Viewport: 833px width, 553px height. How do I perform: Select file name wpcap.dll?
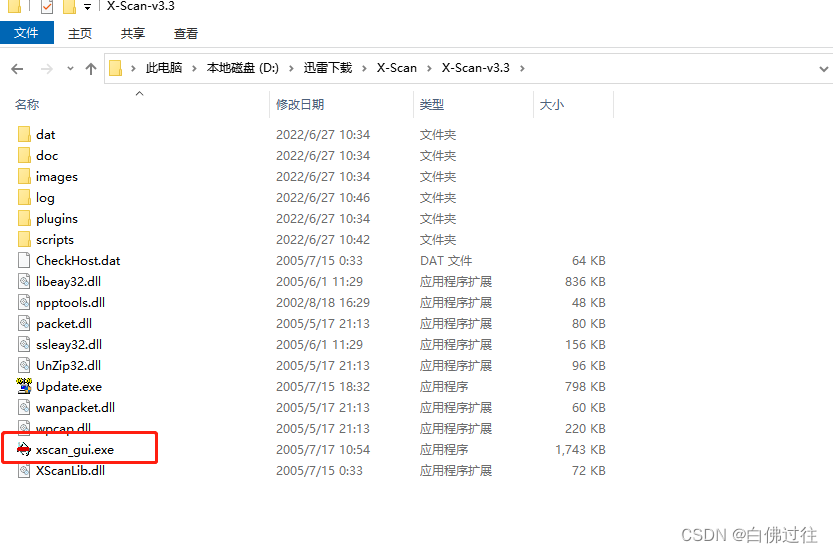(x=63, y=428)
